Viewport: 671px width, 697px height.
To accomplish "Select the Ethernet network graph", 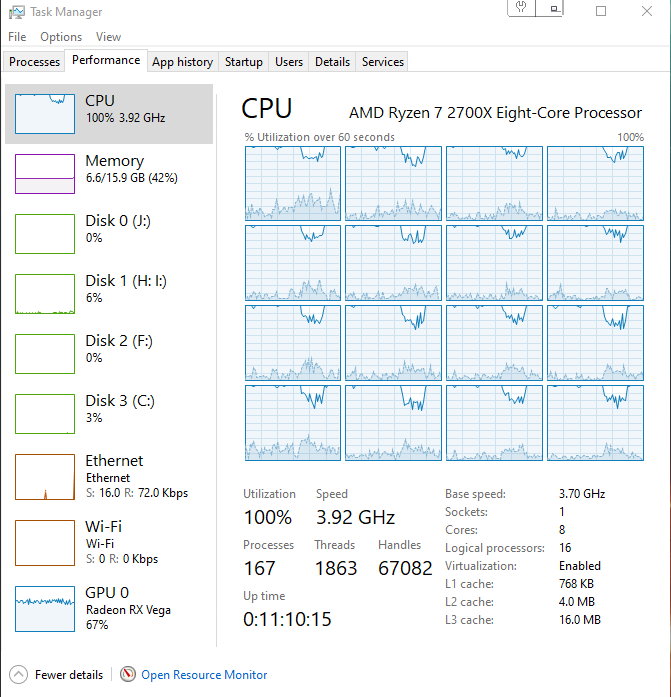I will (45, 477).
